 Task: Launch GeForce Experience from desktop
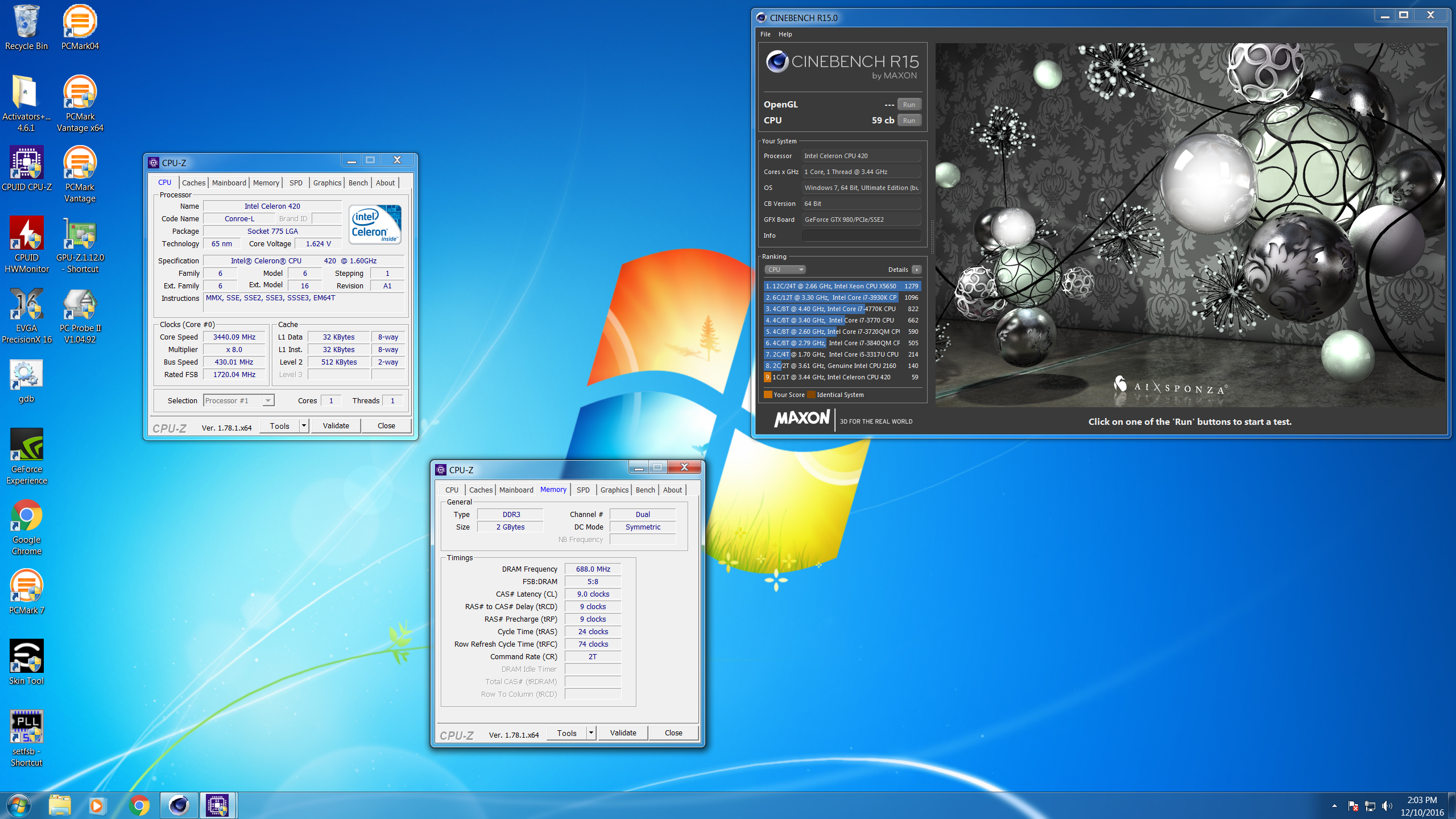[x=26, y=456]
